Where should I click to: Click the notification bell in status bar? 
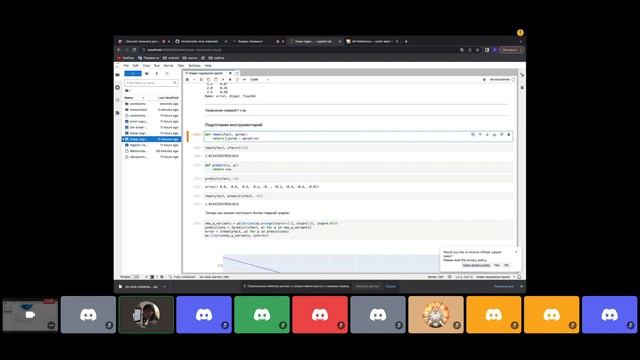[519, 277]
